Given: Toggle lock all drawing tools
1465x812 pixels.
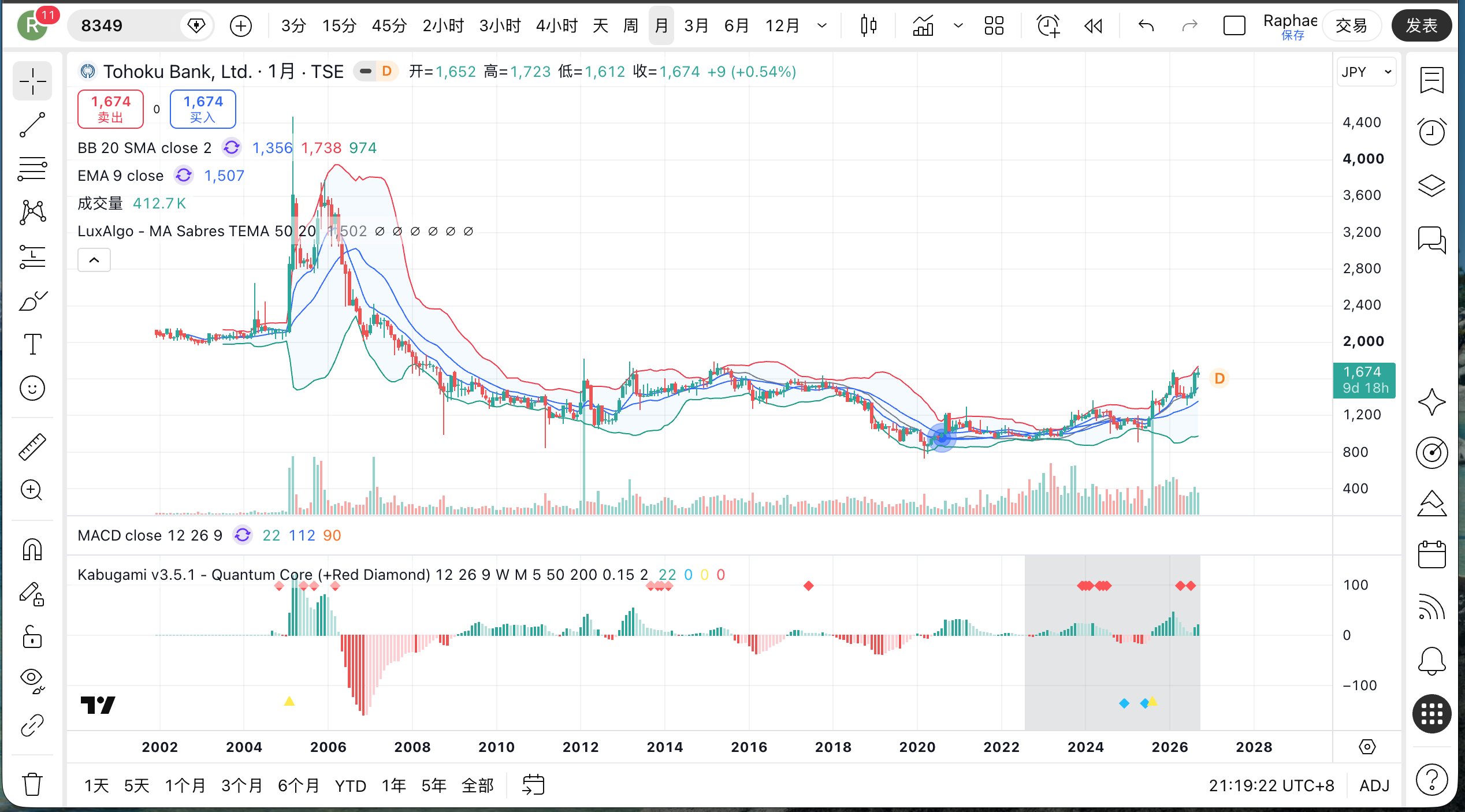Looking at the screenshot, I should [x=32, y=637].
